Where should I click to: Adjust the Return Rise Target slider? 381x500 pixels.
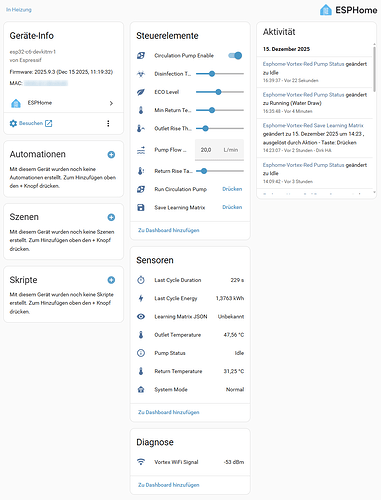pyautogui.click(x=220, y=171)
